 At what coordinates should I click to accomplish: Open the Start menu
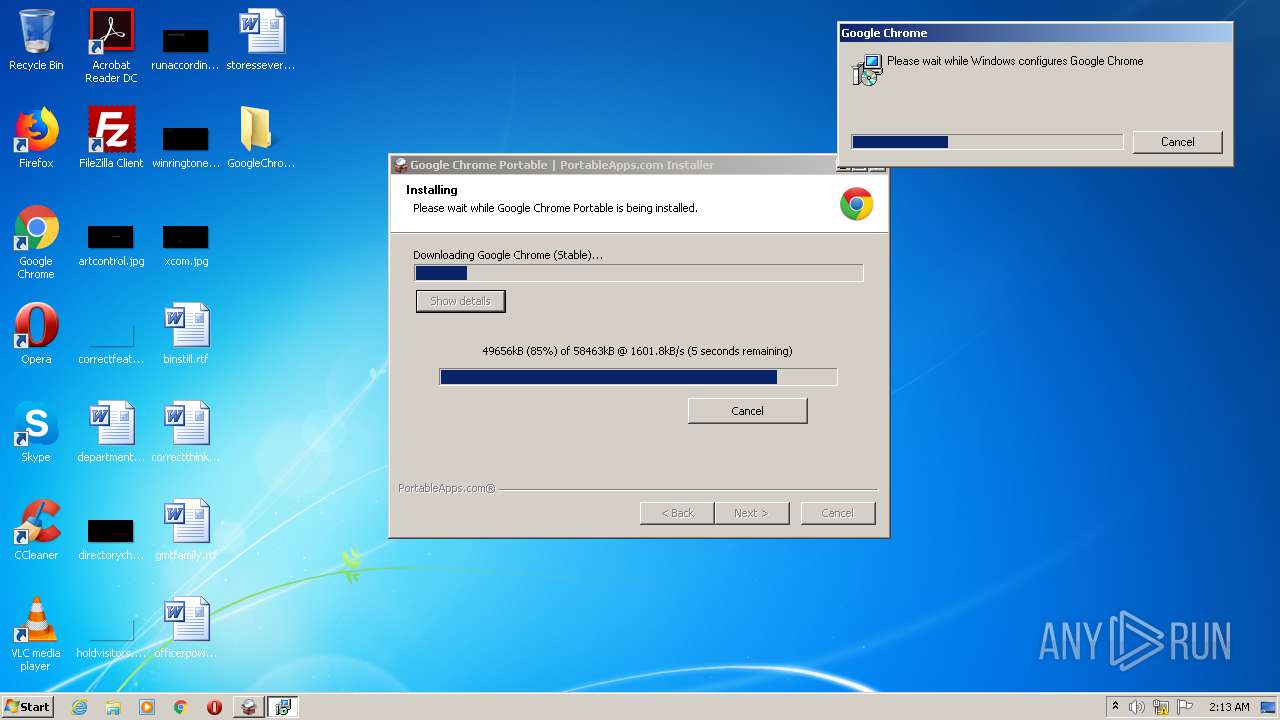click(28, 707)
